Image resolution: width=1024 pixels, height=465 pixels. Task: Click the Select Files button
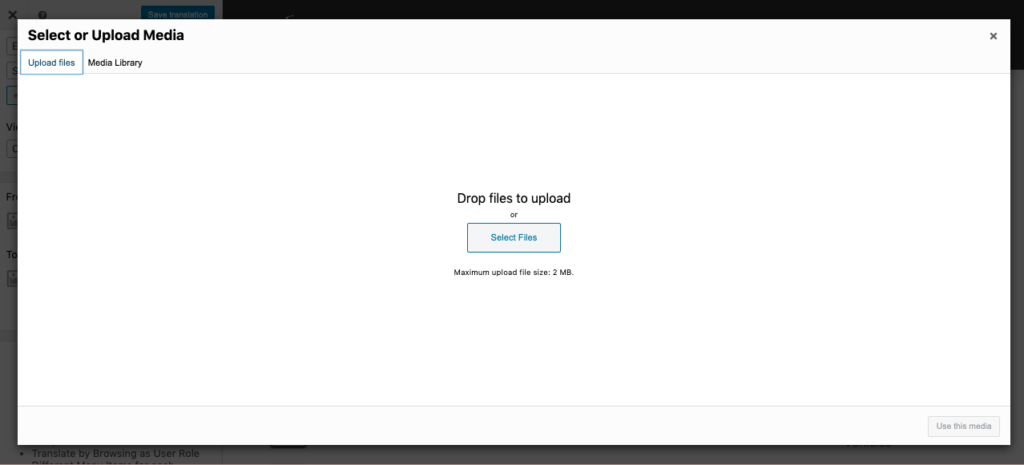(x=513, y=238)
